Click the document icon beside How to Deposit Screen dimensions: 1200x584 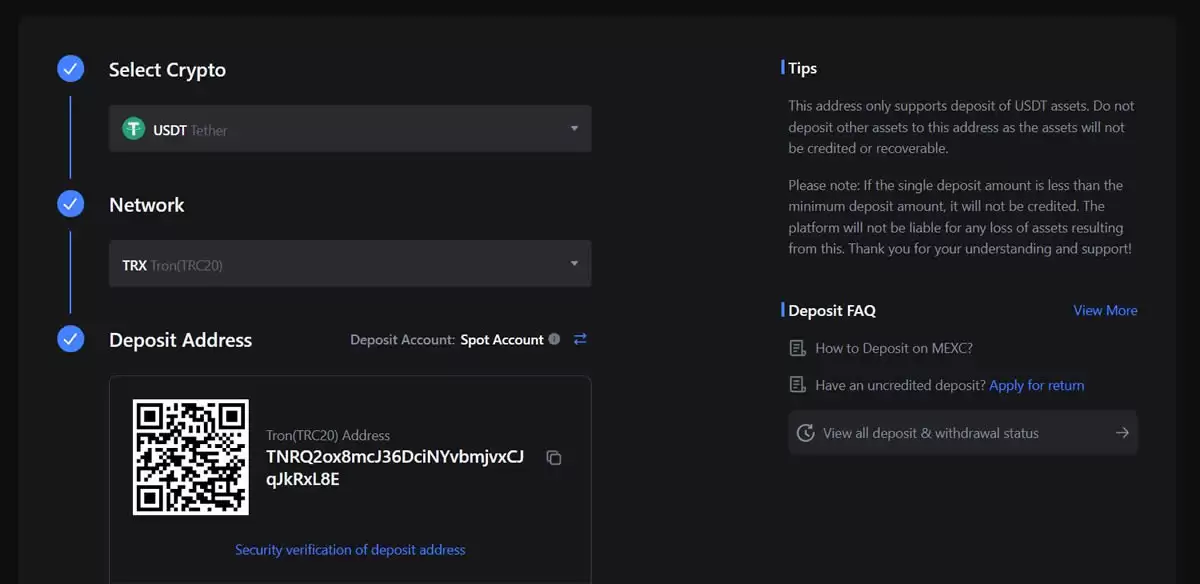click(x=797, y=348)
